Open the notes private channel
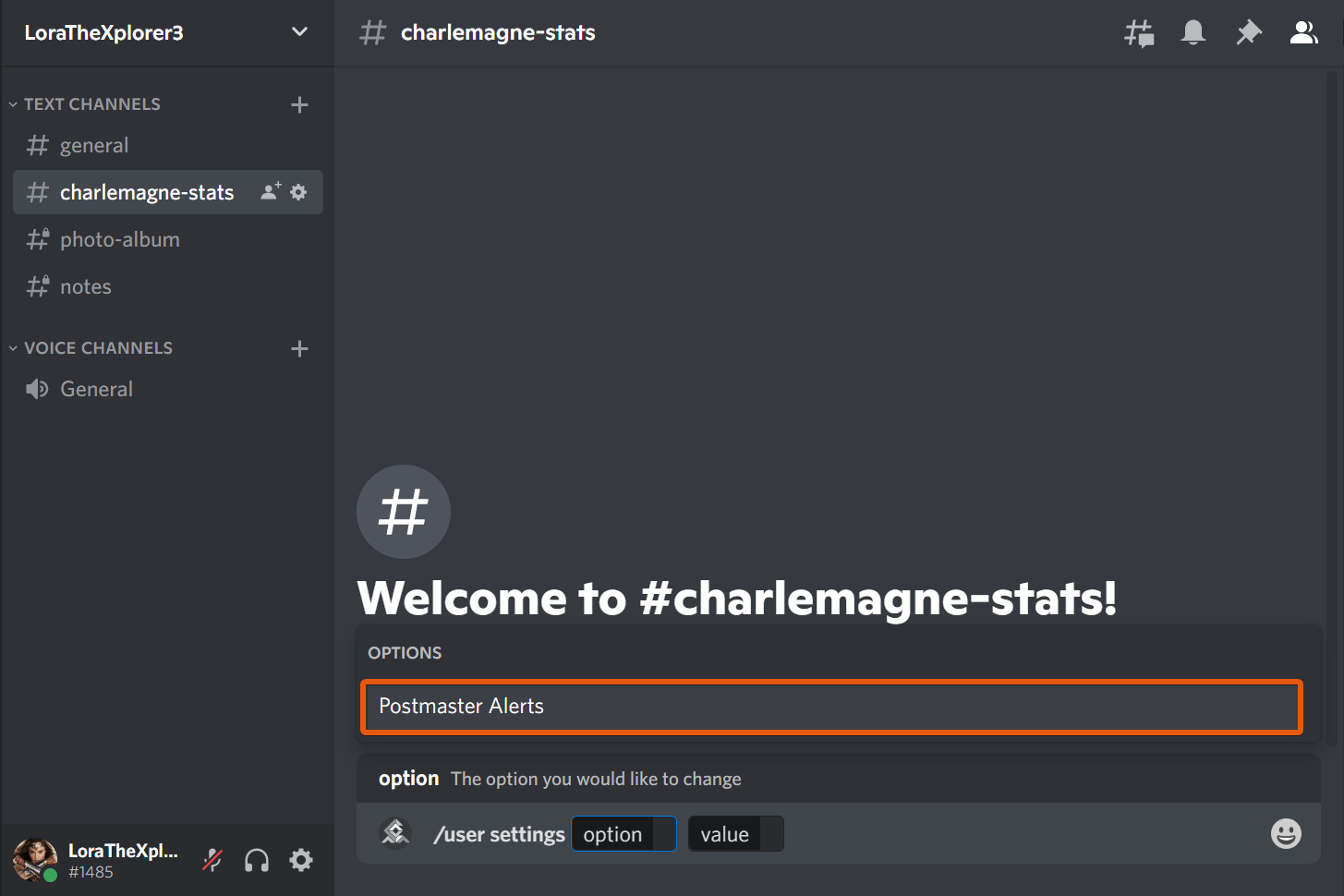This screenshot has width=1344, height=896. click(x=168, y=286)
